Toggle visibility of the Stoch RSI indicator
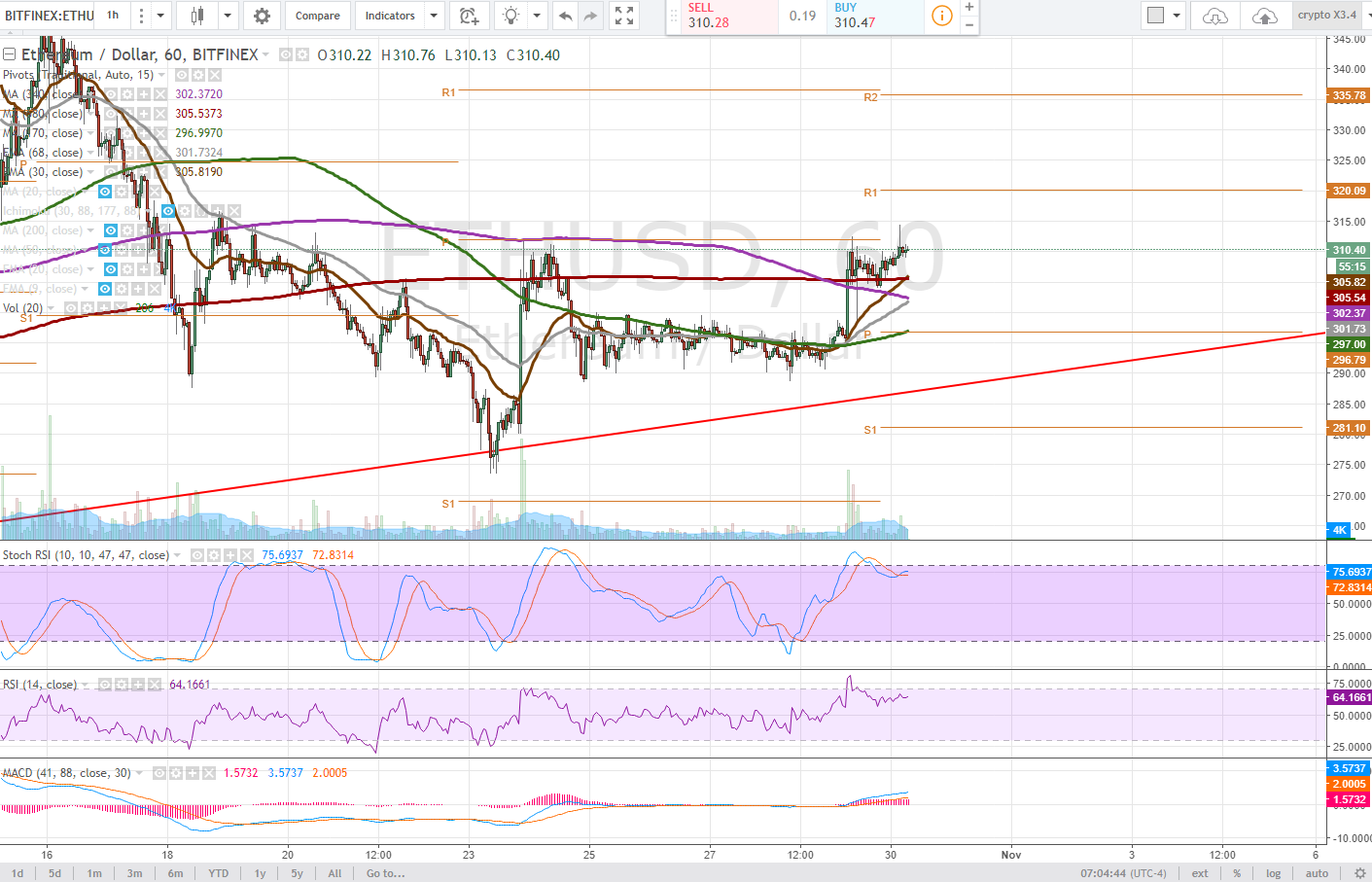1372x882 pixels. point(197,555)
